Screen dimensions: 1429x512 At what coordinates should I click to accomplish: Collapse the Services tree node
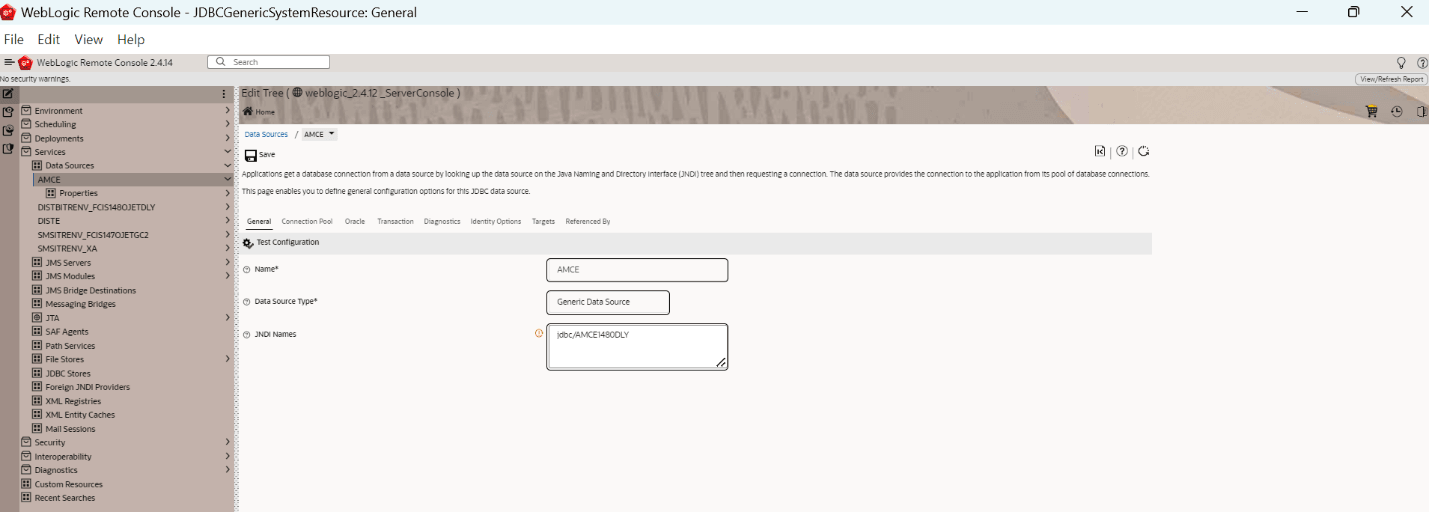point(228,152)
